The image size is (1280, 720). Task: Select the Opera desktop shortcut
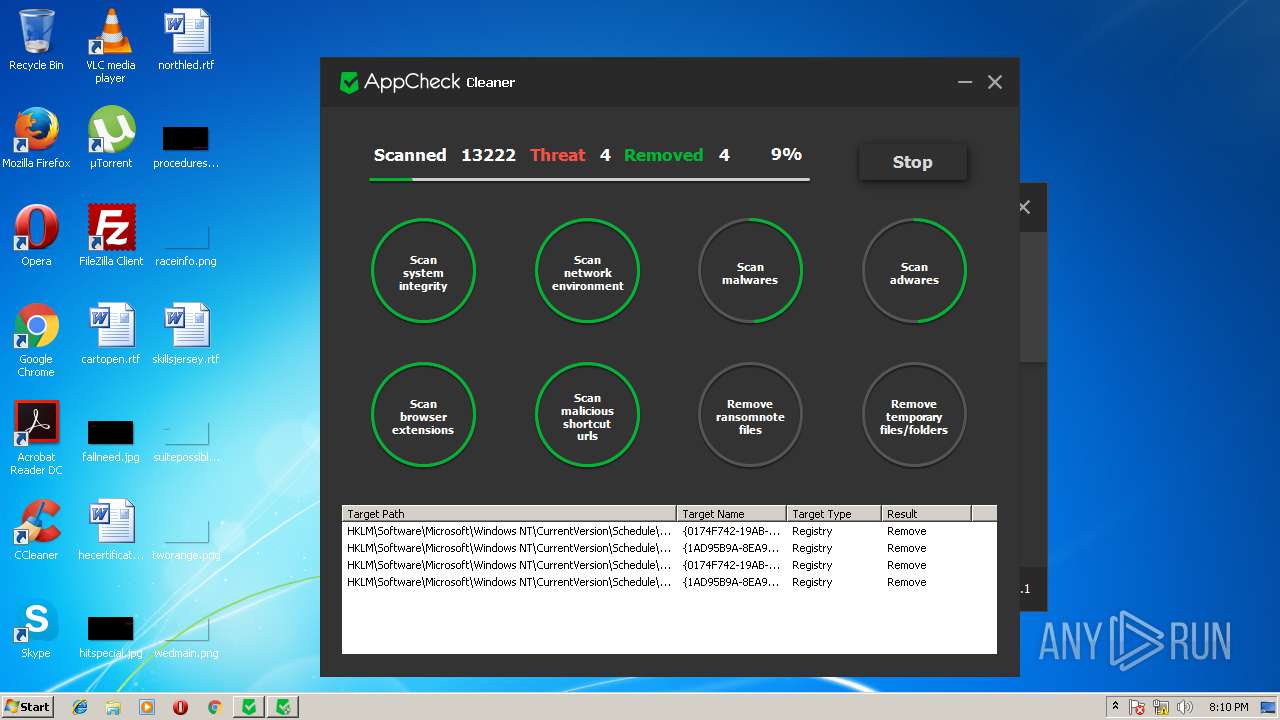(36, 236)
